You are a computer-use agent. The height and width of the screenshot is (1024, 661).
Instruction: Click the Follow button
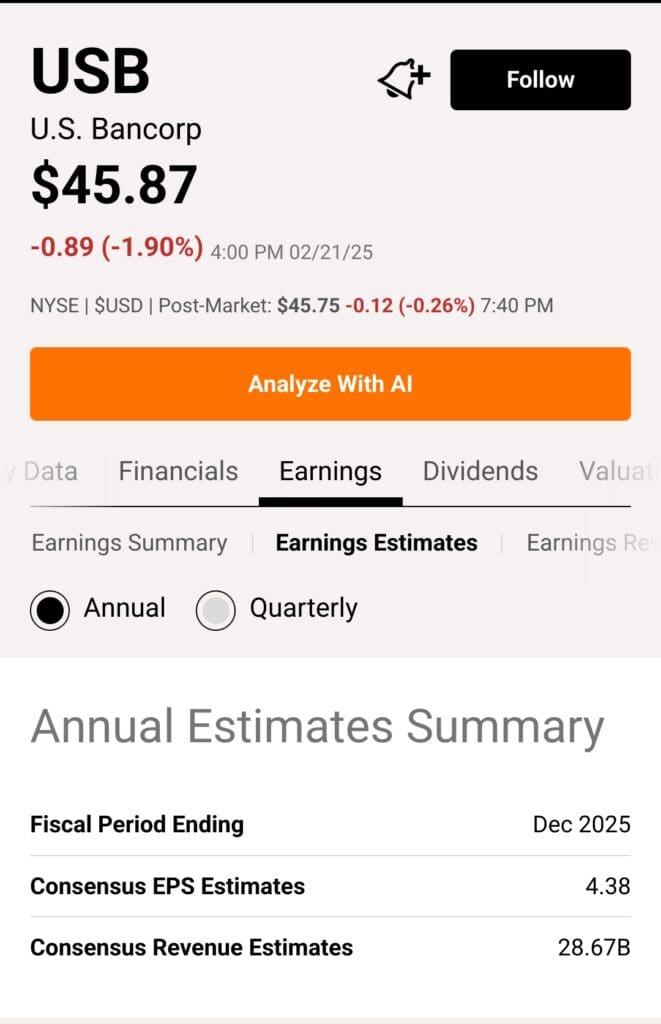[540, 79]
